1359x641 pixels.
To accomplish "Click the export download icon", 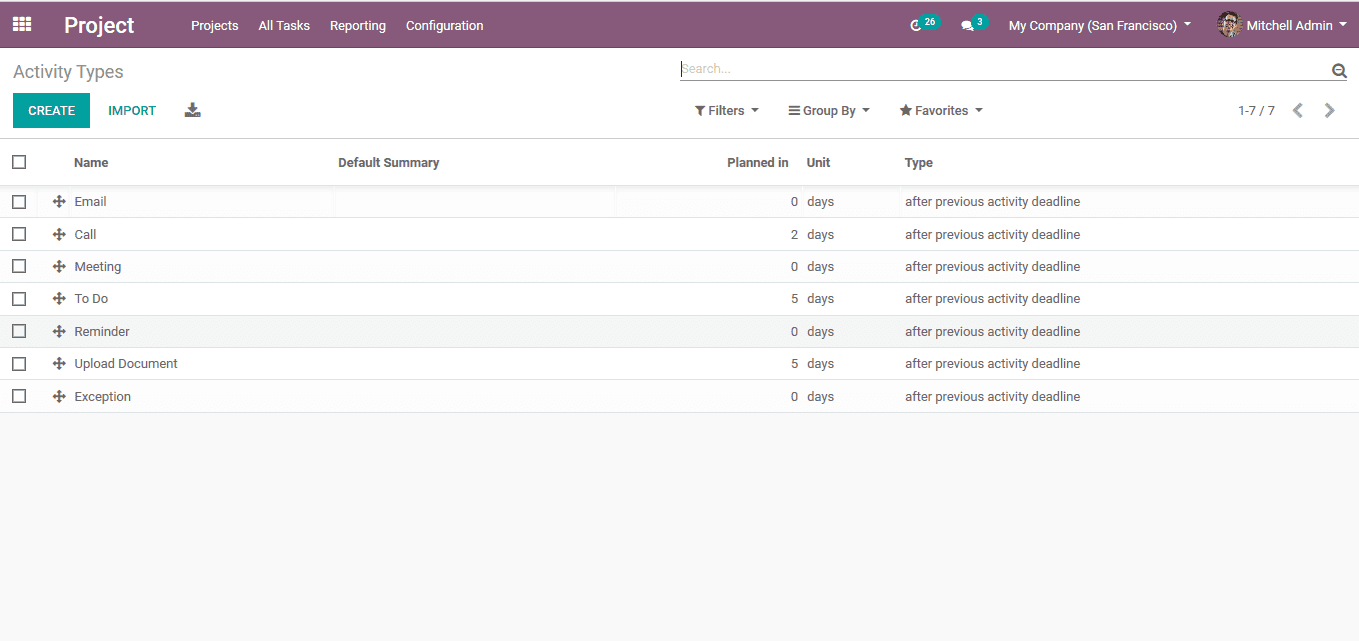I will click(x=193, y=110).
